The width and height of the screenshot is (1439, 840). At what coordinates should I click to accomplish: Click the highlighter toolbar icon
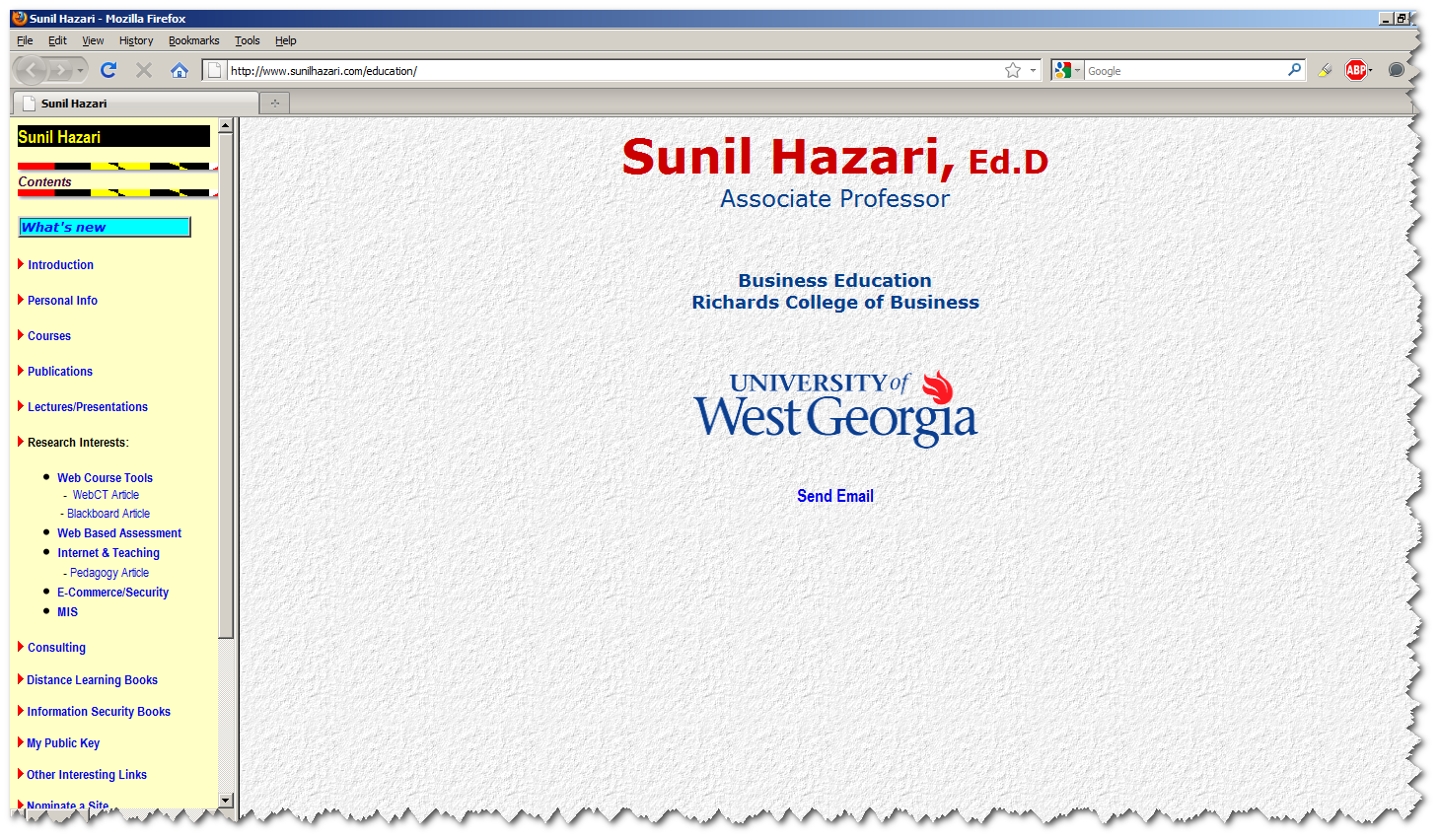tap(1326, 70)
